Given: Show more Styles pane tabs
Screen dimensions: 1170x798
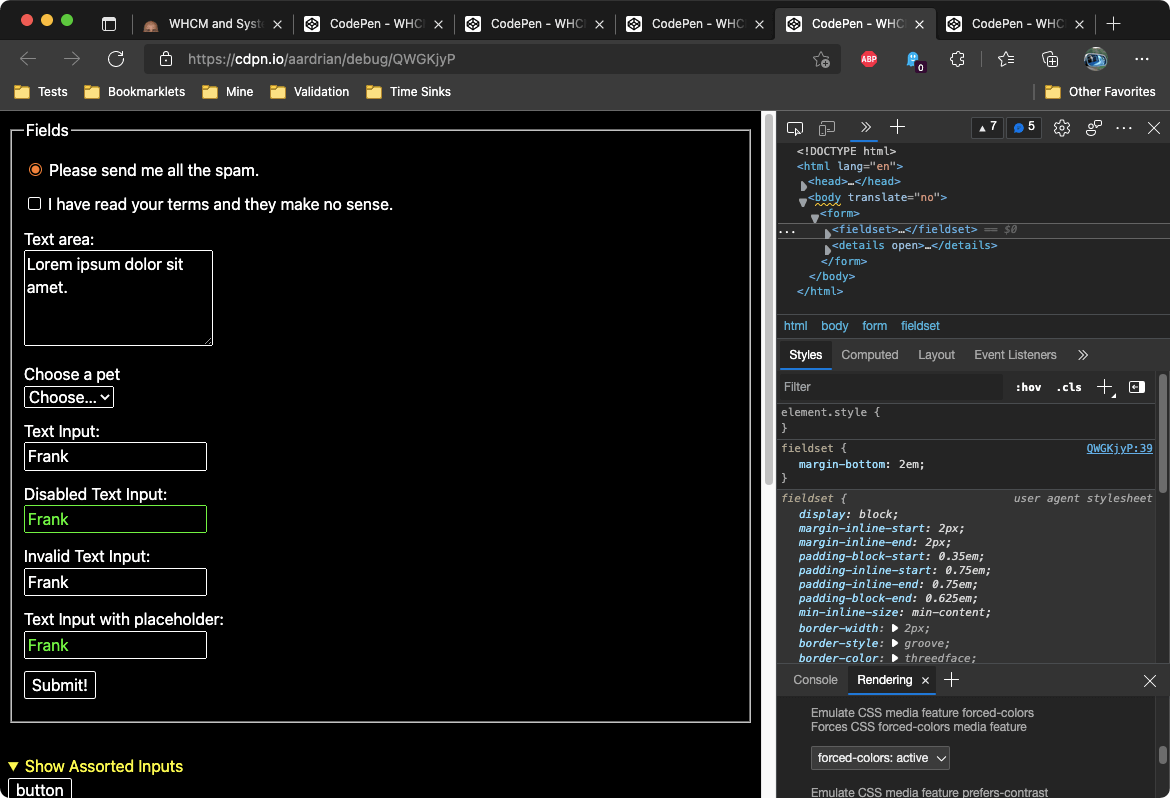Looking at the screenshot, I should [1083, 355].
